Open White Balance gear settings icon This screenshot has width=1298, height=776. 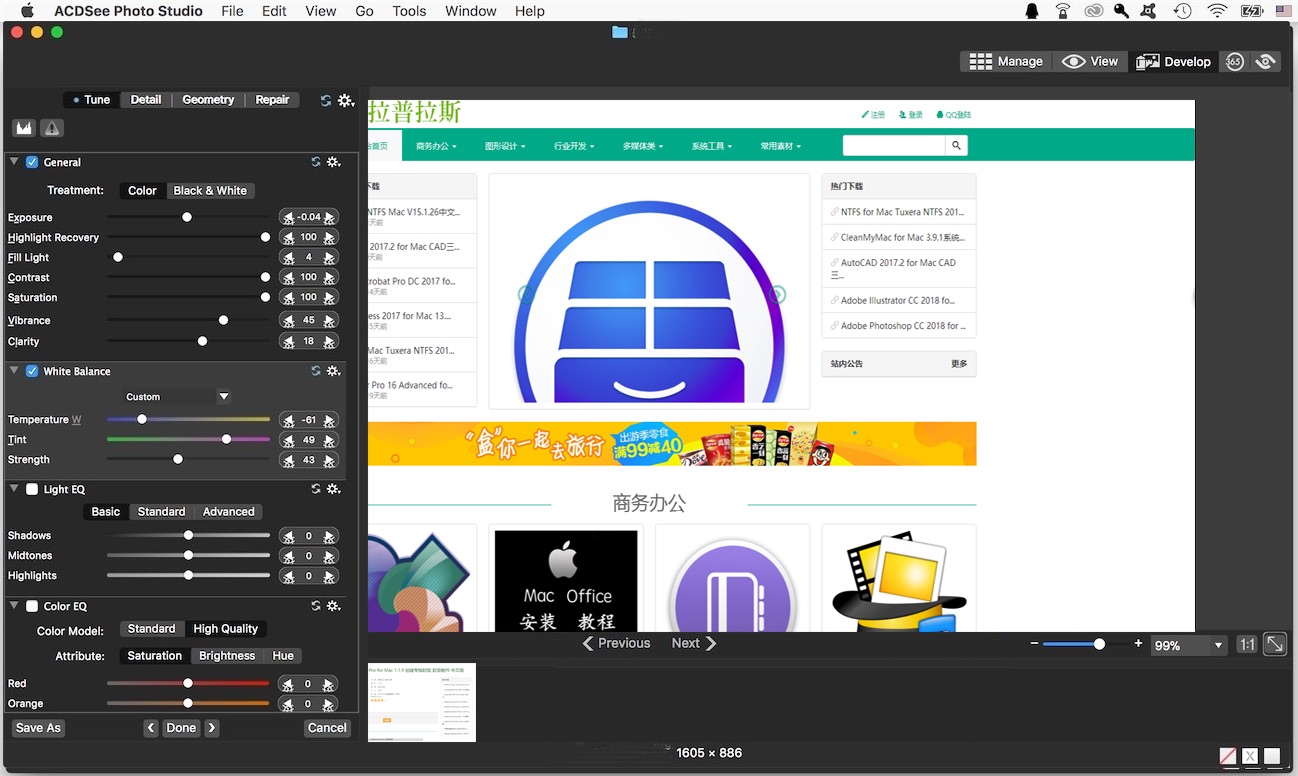coord(334,371)
